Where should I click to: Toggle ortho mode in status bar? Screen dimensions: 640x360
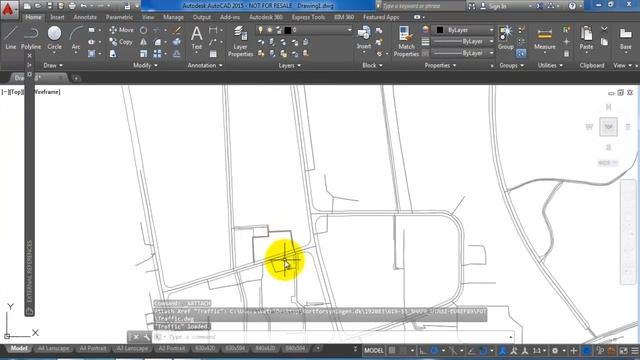pyautogui.click(x=423, y=350)
